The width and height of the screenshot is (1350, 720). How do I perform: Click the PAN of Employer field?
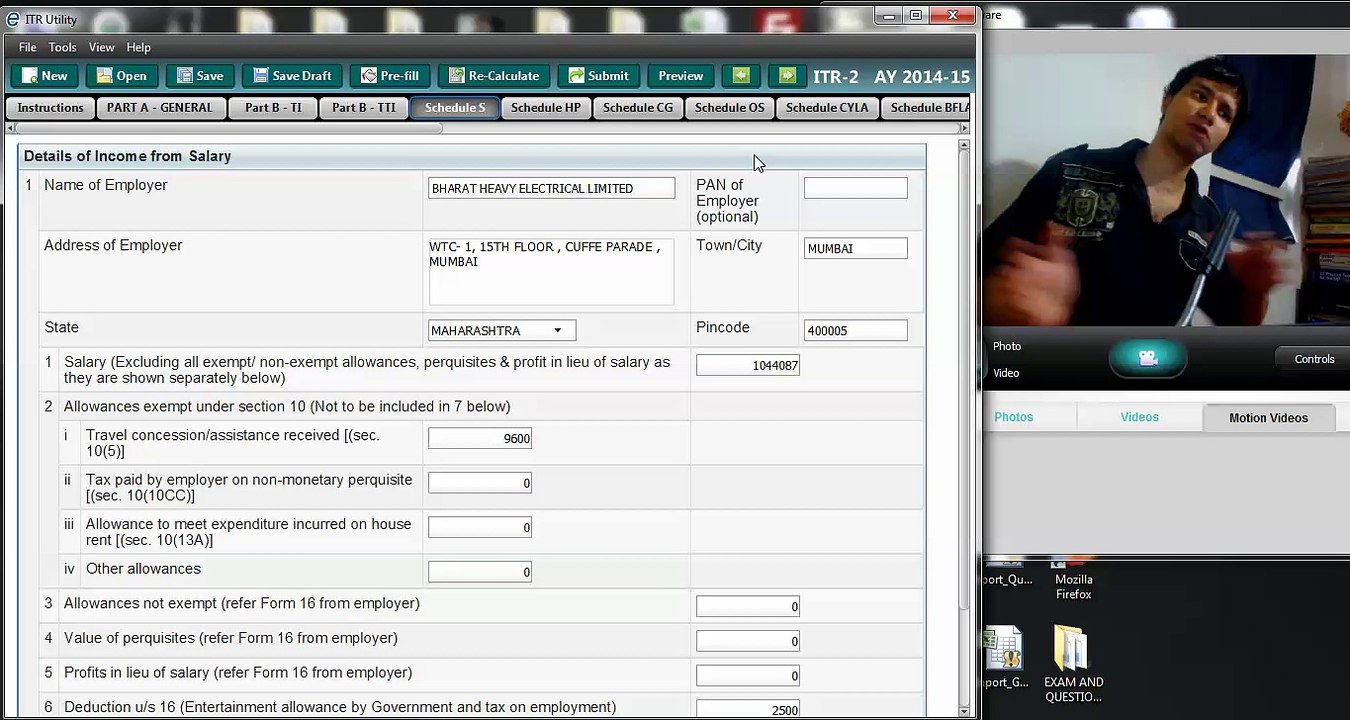click(x=855, y=188)
